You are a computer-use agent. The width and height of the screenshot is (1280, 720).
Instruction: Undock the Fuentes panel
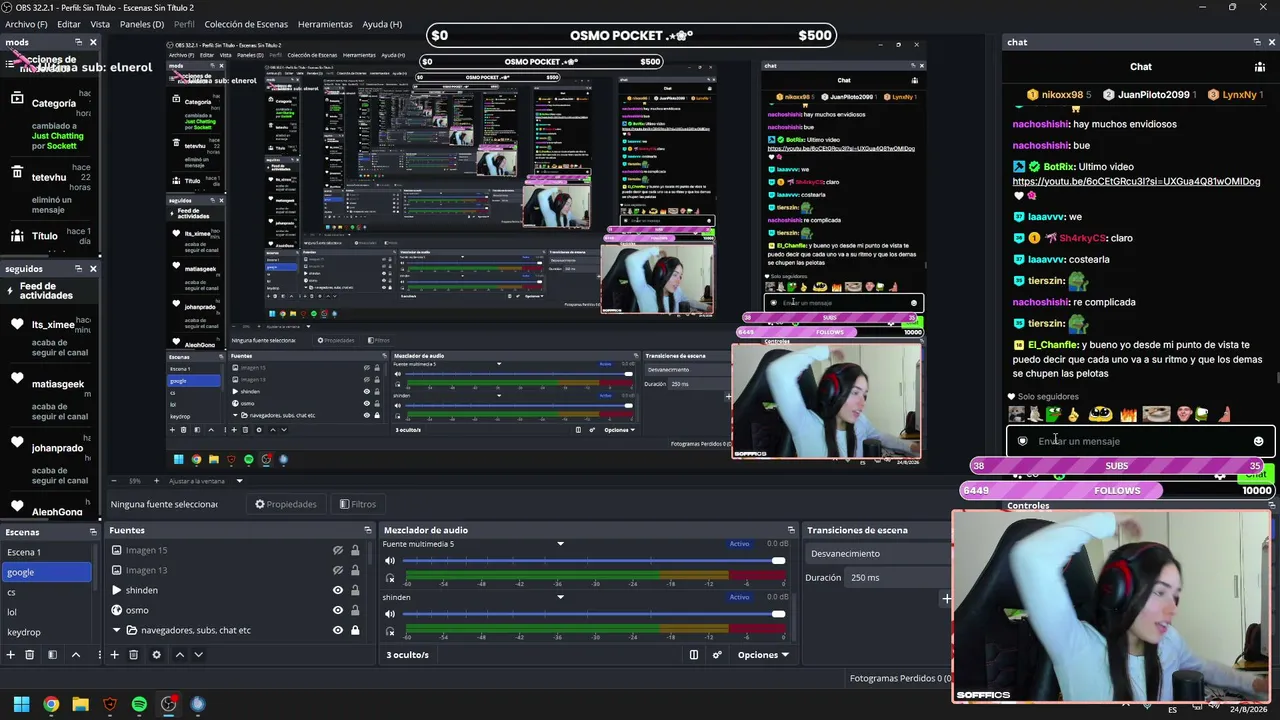(x=367, y=530)
